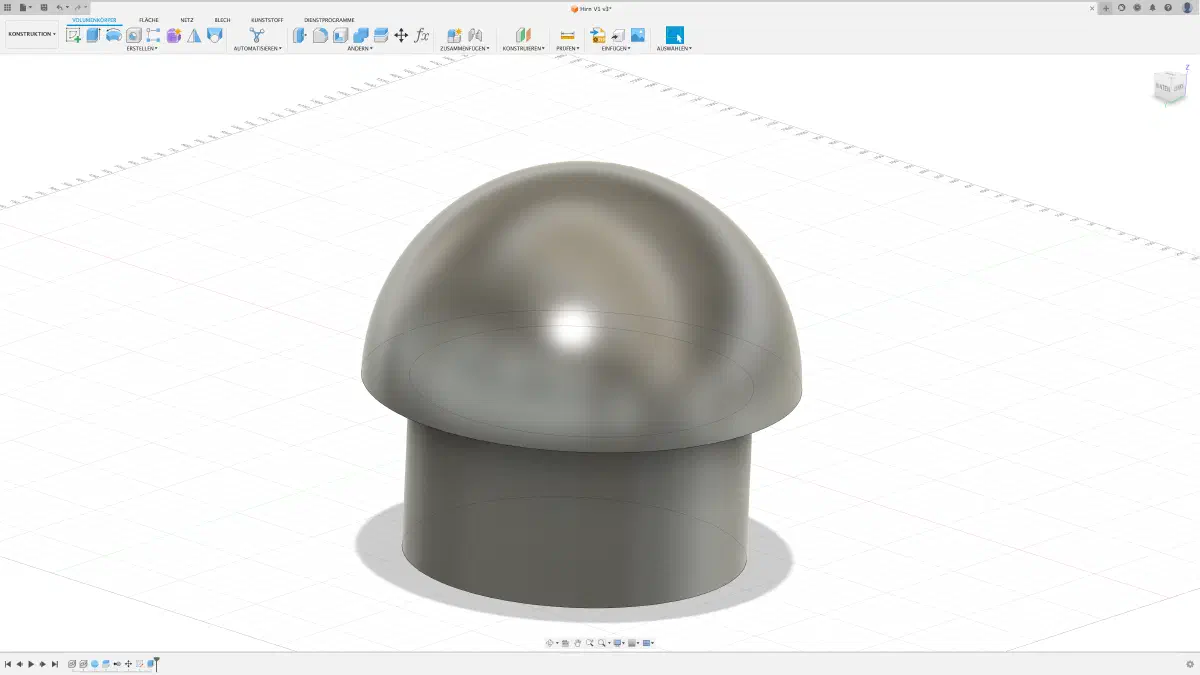Switch to the Fläche tab
Screen dimensions: 1200x675
point(148,20)
